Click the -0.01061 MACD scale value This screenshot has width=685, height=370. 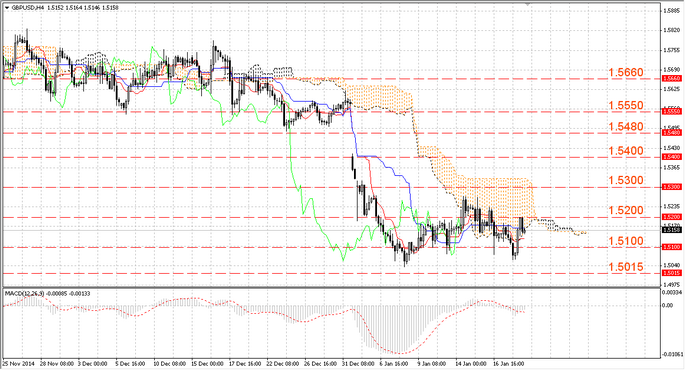coord(671,354)
